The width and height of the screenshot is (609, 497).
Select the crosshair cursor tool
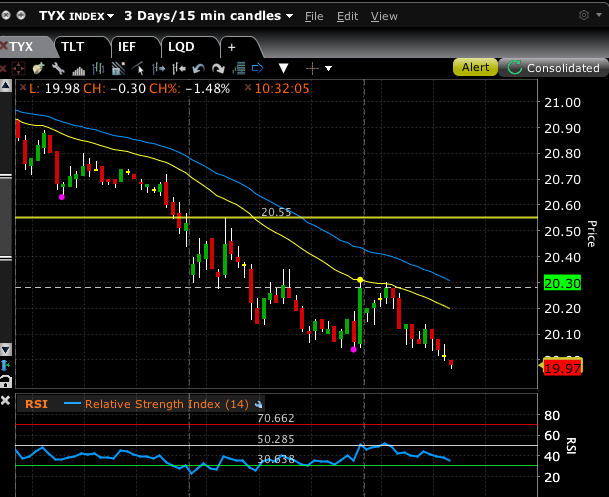[312, 69]
